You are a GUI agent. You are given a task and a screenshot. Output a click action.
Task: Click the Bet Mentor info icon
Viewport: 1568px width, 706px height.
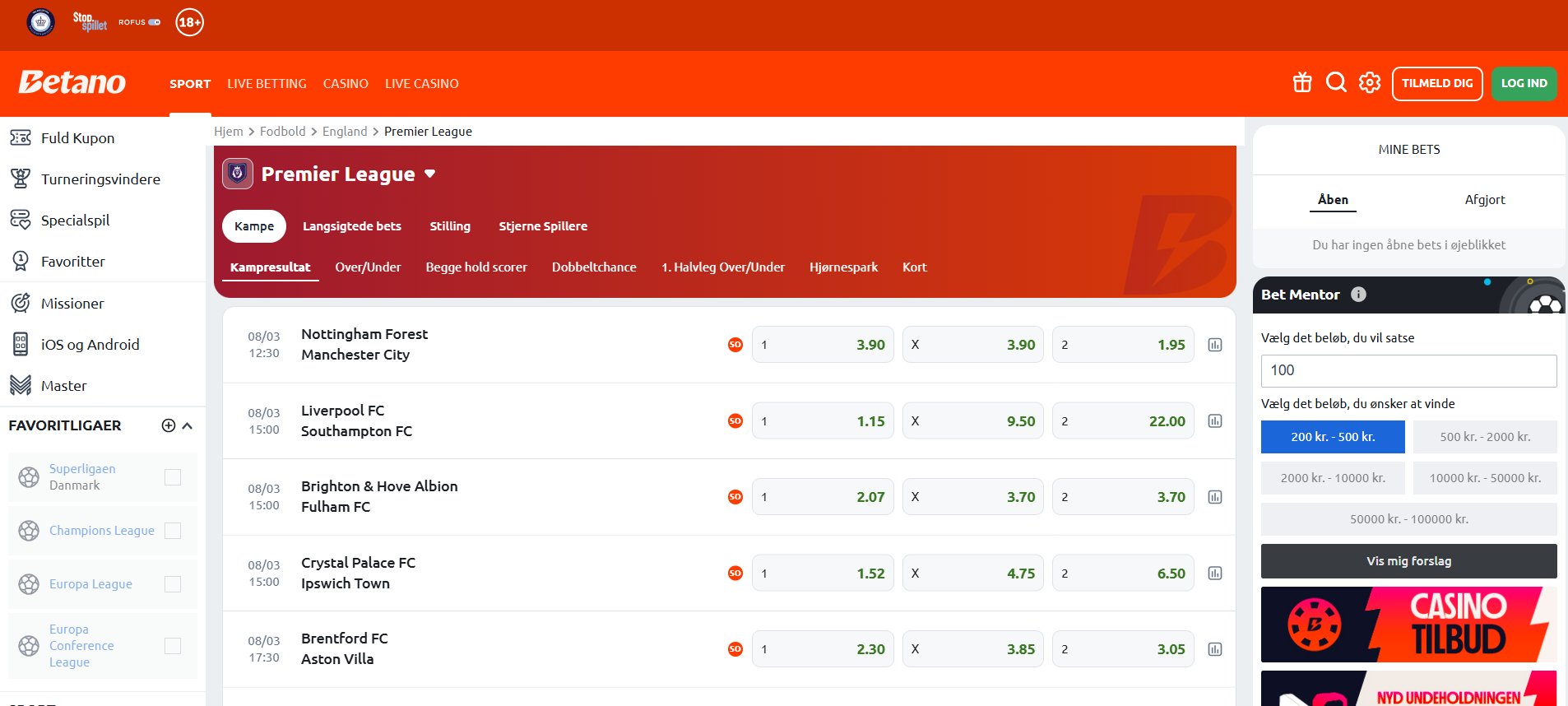1358,295
